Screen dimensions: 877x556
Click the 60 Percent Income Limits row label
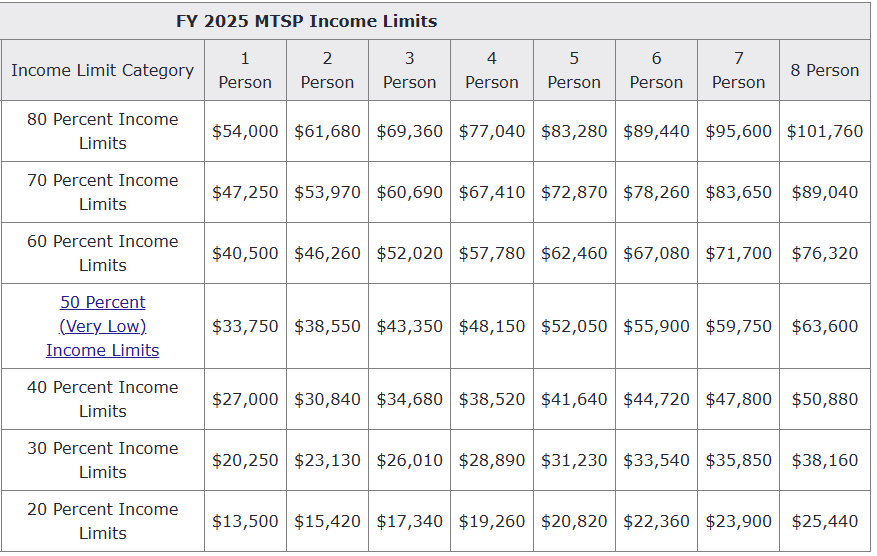point(102,253)
